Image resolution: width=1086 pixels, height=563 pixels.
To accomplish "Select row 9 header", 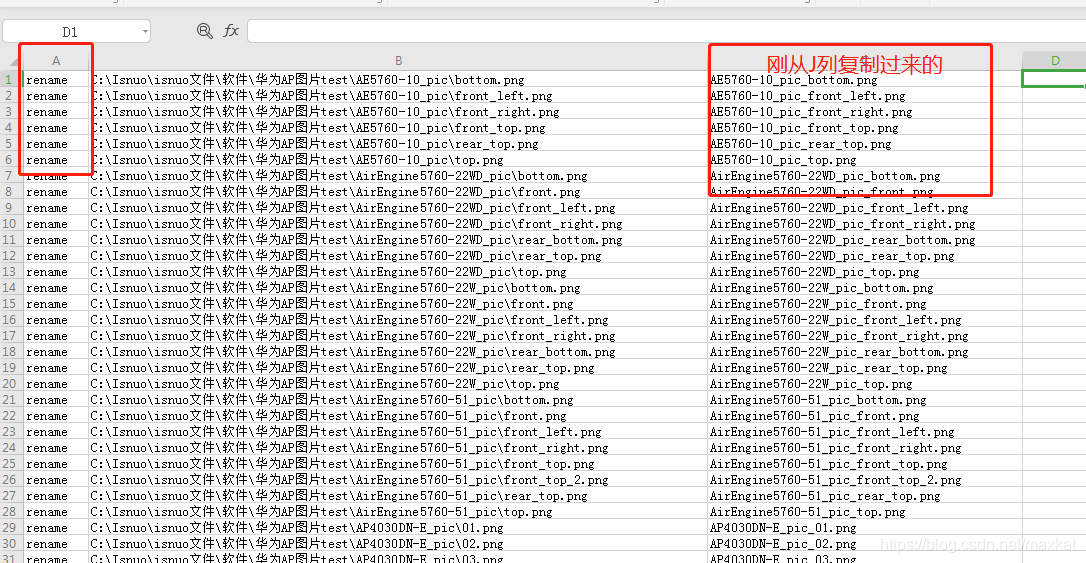I will (11, 208).
